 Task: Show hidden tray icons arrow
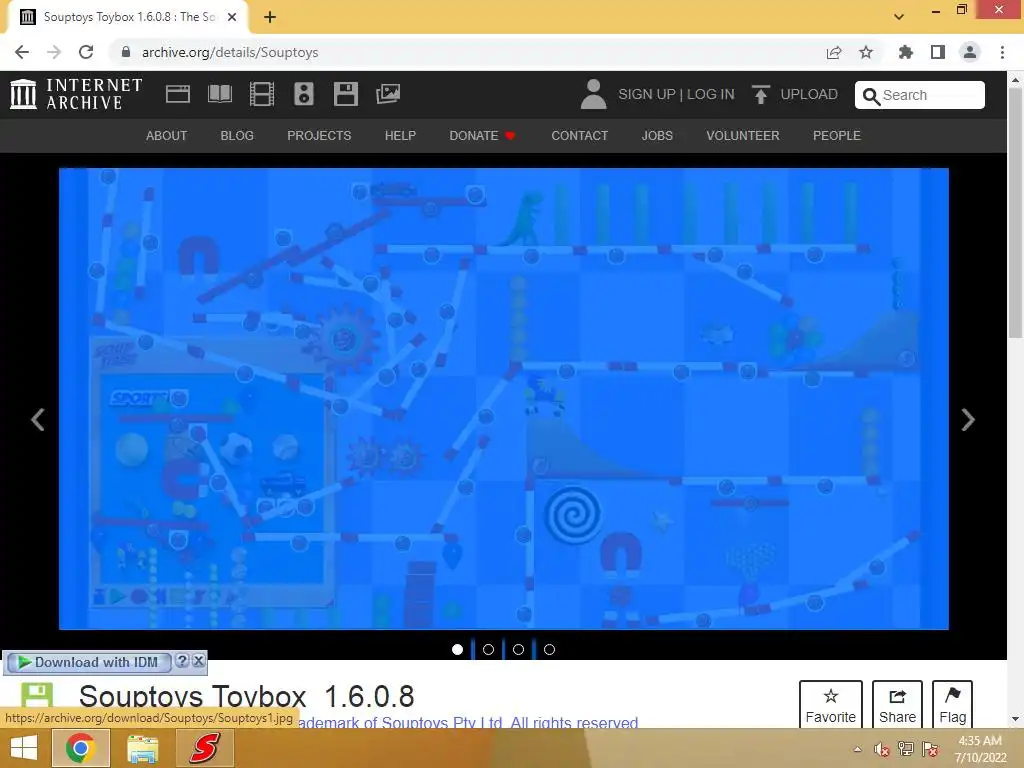(x=857, y=749)
